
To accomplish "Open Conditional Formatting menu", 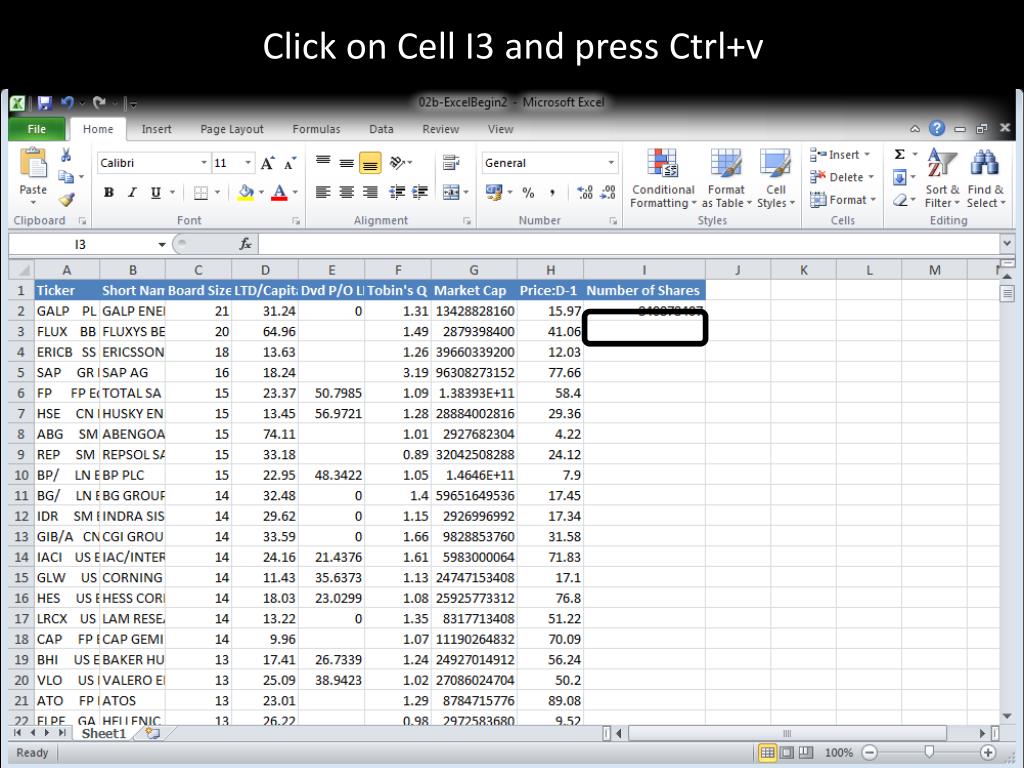I will tap(663, 178).
